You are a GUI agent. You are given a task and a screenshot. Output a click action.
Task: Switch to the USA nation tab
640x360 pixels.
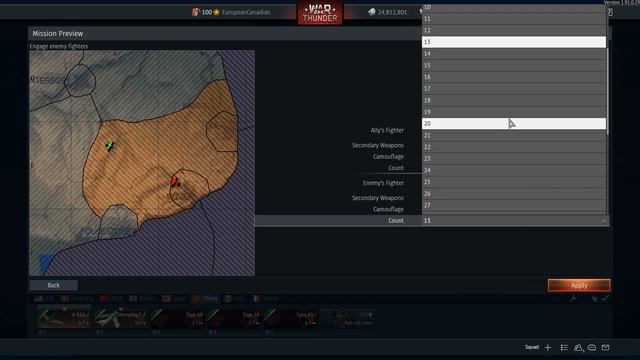44,299
